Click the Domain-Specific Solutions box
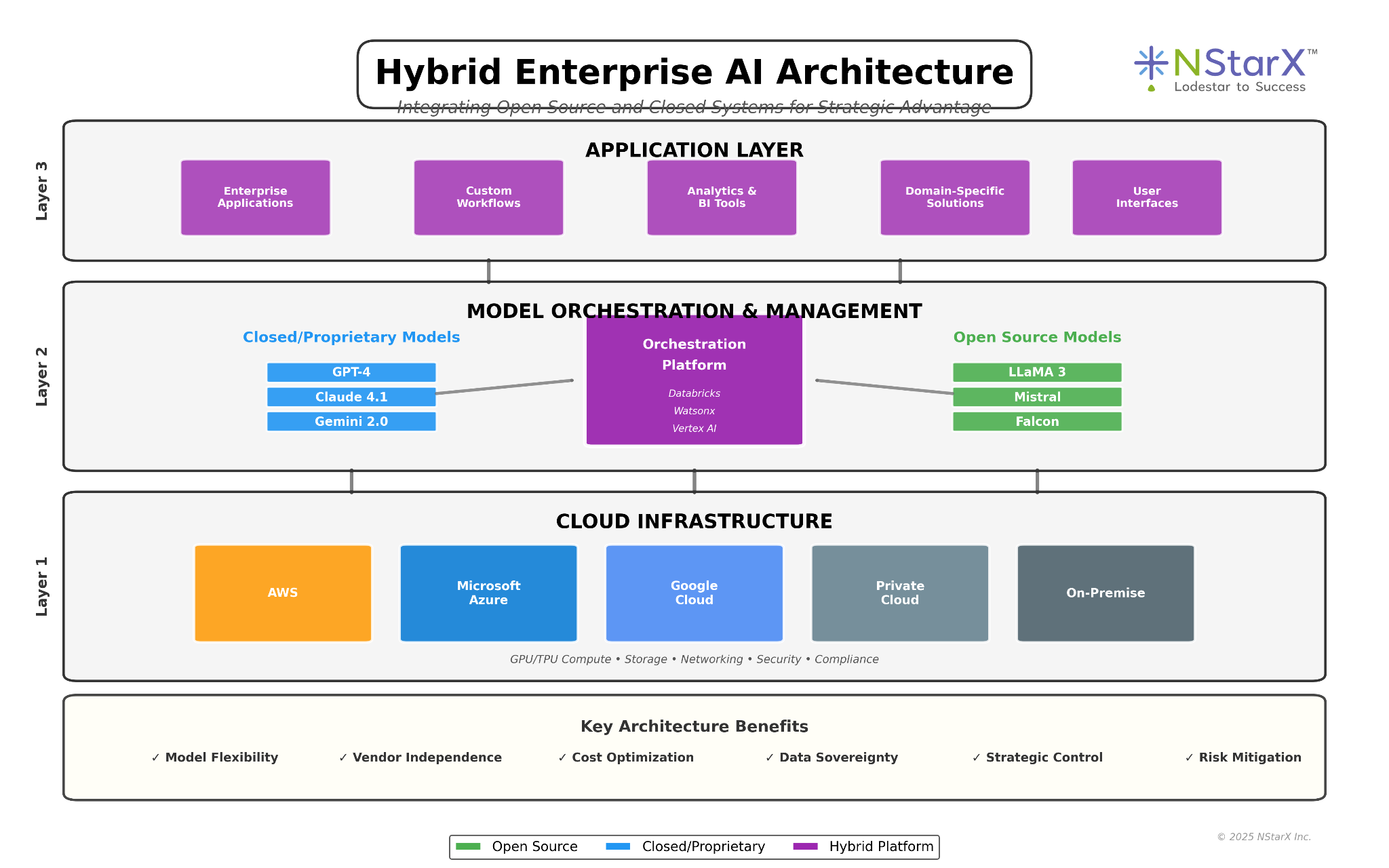1389x868 pixels. (x=954, y=197)
